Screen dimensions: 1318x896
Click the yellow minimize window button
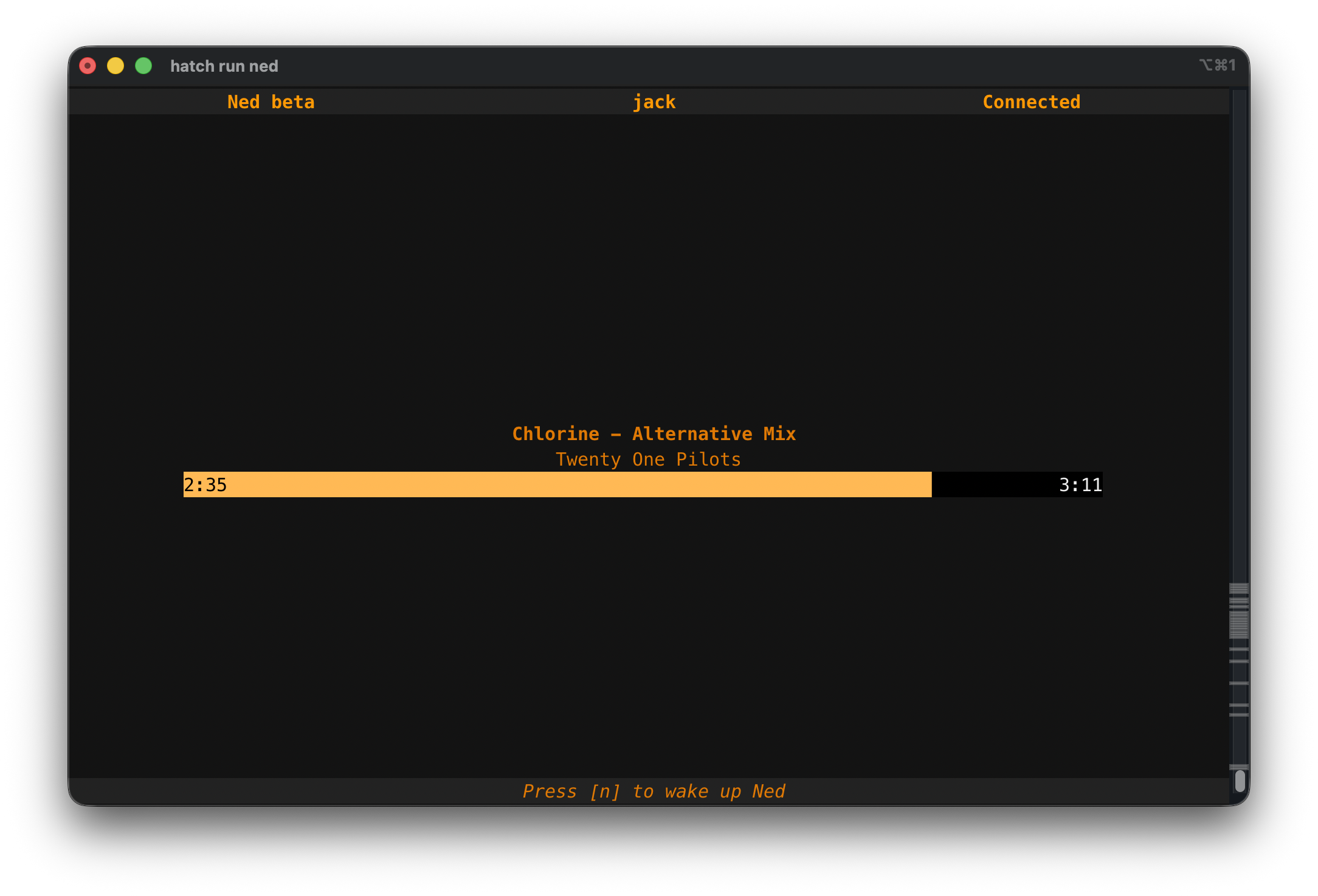point(116,66)
